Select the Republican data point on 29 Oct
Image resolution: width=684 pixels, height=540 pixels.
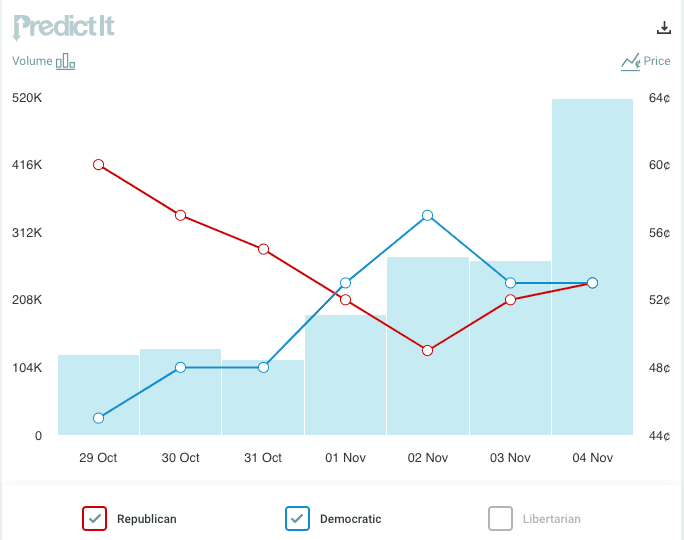[x=98, y=164]
